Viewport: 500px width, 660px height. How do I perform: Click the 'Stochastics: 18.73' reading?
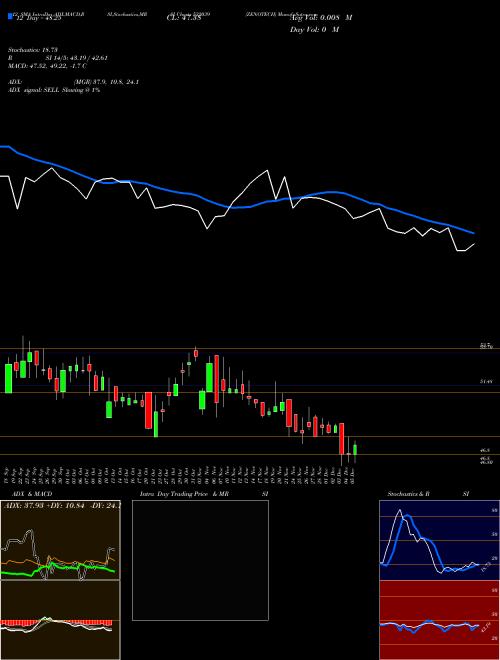[32, 50]
